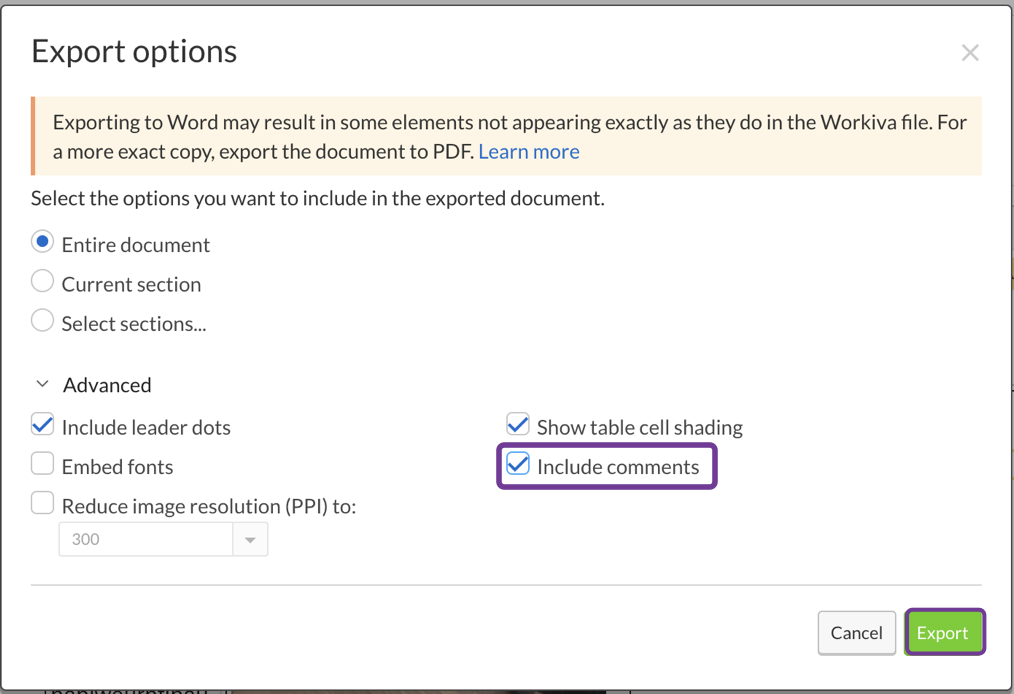Click the green Export button
1014x694 pixels.
pyautogui.click(x=943, y=633)
